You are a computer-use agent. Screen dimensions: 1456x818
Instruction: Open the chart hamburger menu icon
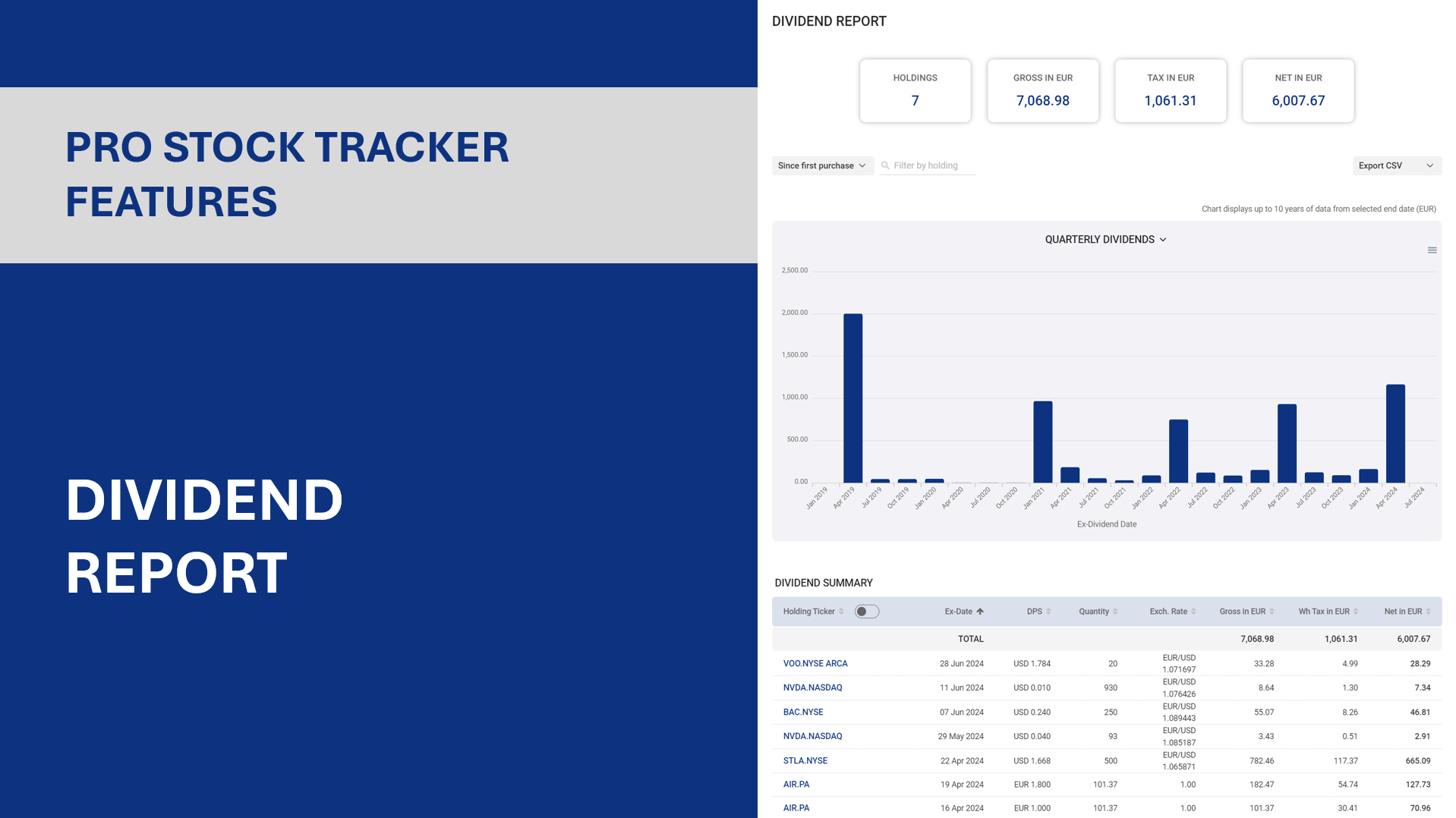pos(1432,250)
